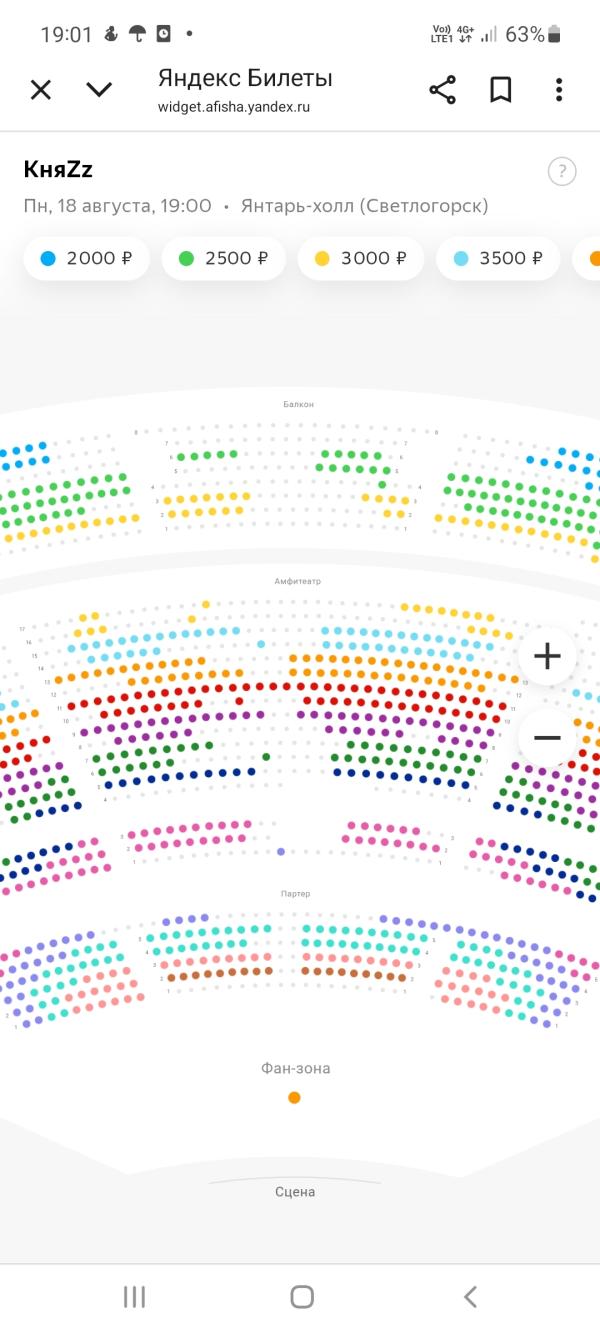
Task: Tap the widget.afisha.yandex.ru address text
Action: click(234, 106)
